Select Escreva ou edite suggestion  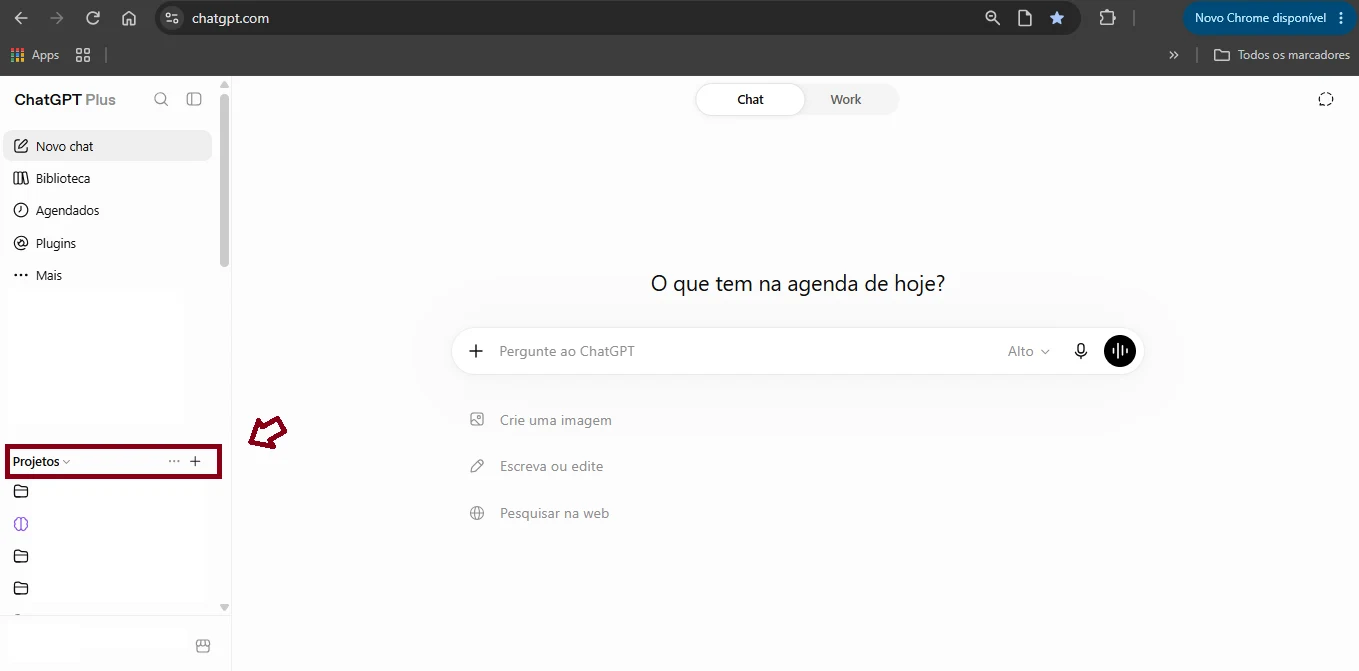[x=537, y=466]
